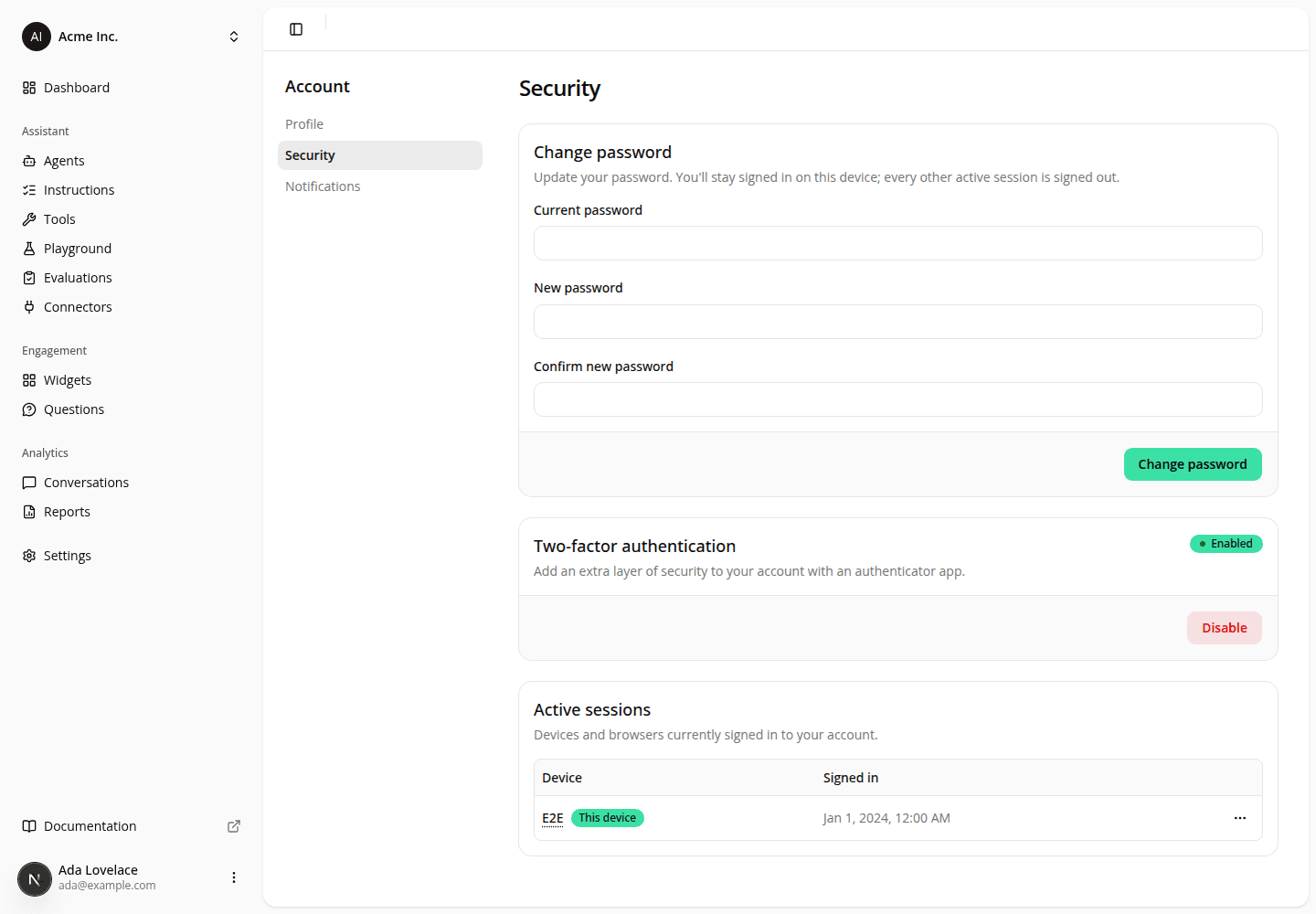Screen dimensions: 1316x914
Task: Click the E2E device name
Action: (x=553, y=818)
